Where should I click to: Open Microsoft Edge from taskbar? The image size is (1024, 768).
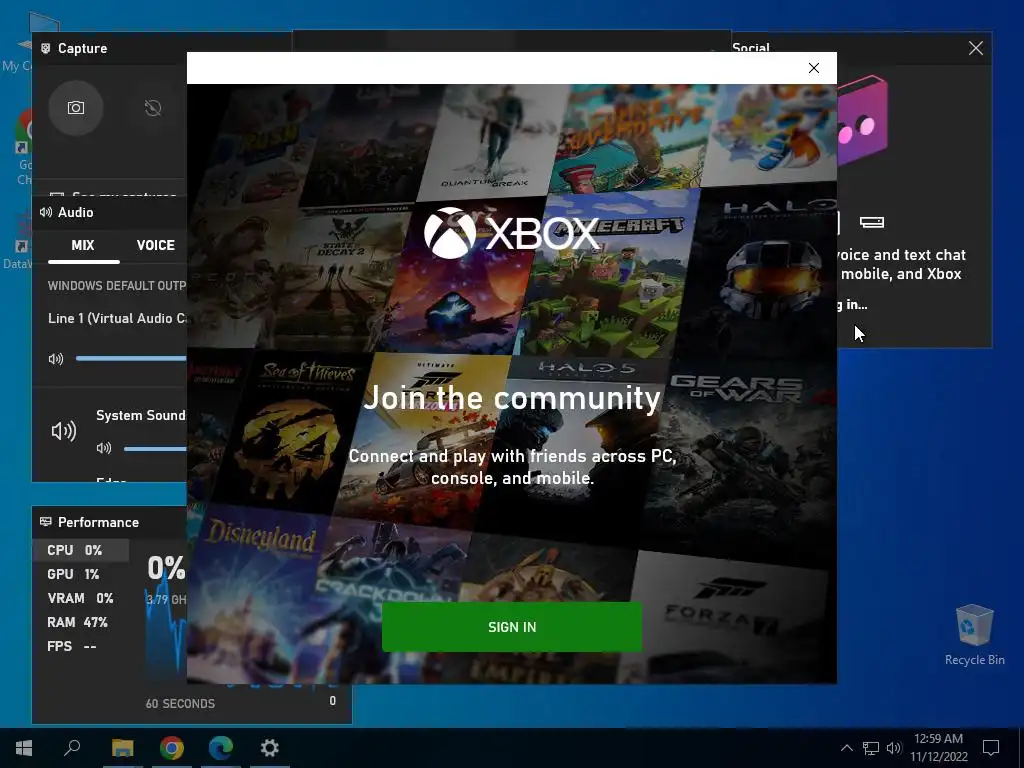(221, 748)
